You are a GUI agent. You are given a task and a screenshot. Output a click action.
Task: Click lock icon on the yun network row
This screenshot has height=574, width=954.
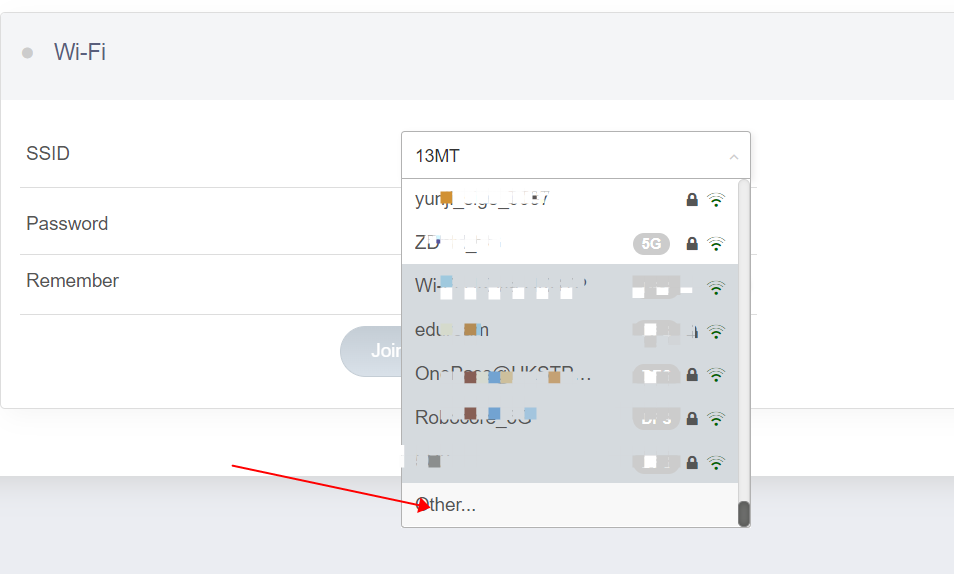(x=692, y=200)
